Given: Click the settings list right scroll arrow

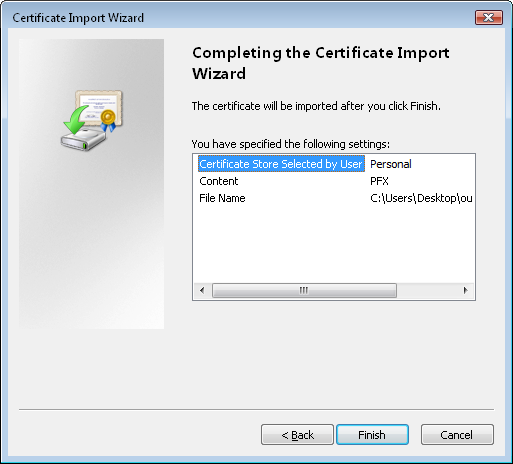Looking at the screenshot, I should coord(466,290).
